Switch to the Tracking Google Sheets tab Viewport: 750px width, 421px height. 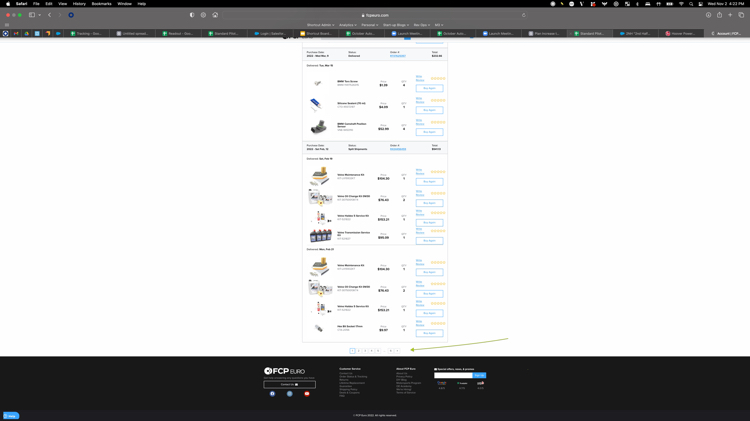pyautogui.click(x=89, y=33)
